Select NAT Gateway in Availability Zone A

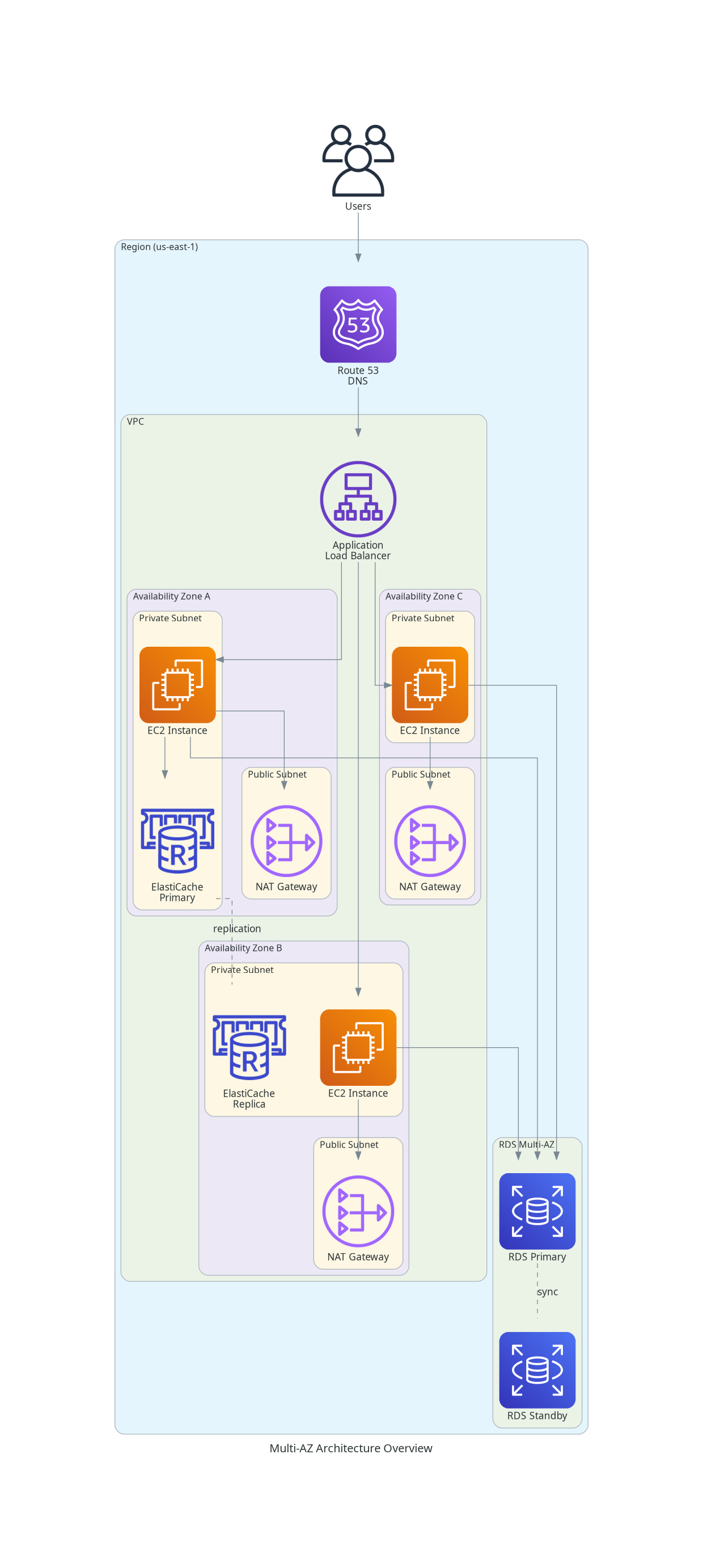tap(286, 841)
